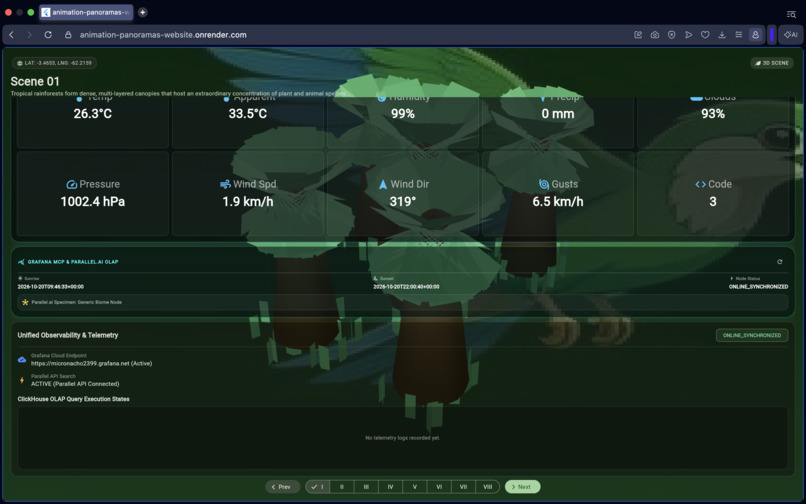Click the Scene 01 heading

tap(35, 81)
